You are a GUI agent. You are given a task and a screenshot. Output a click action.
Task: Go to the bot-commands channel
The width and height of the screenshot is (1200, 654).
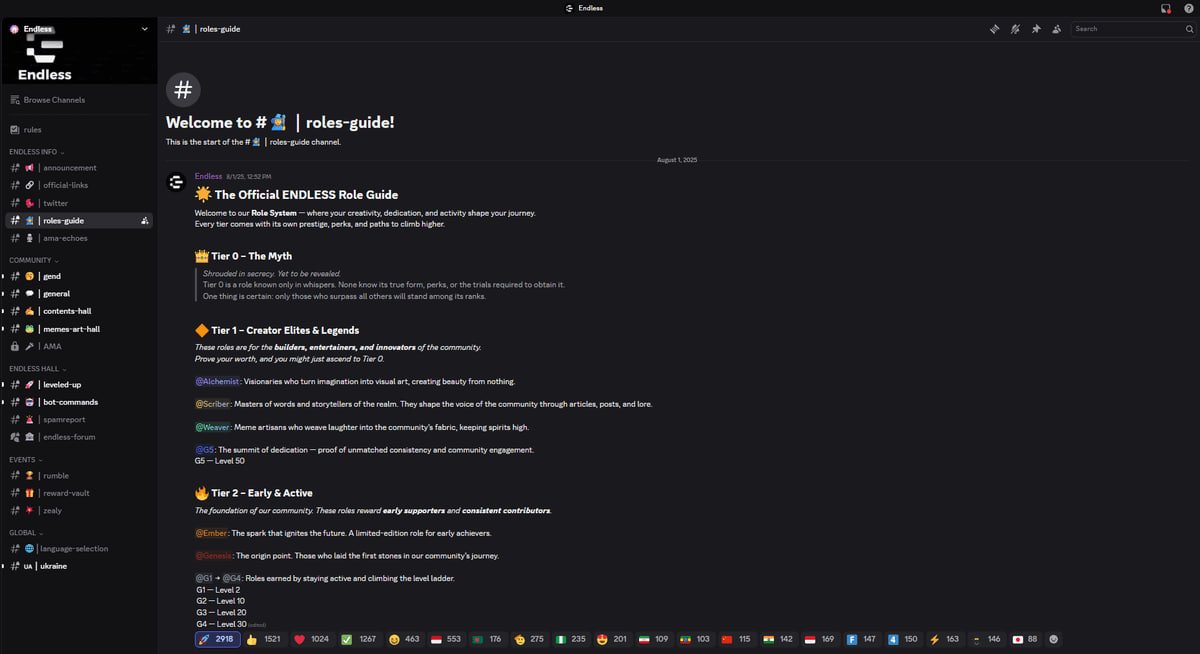79,402
